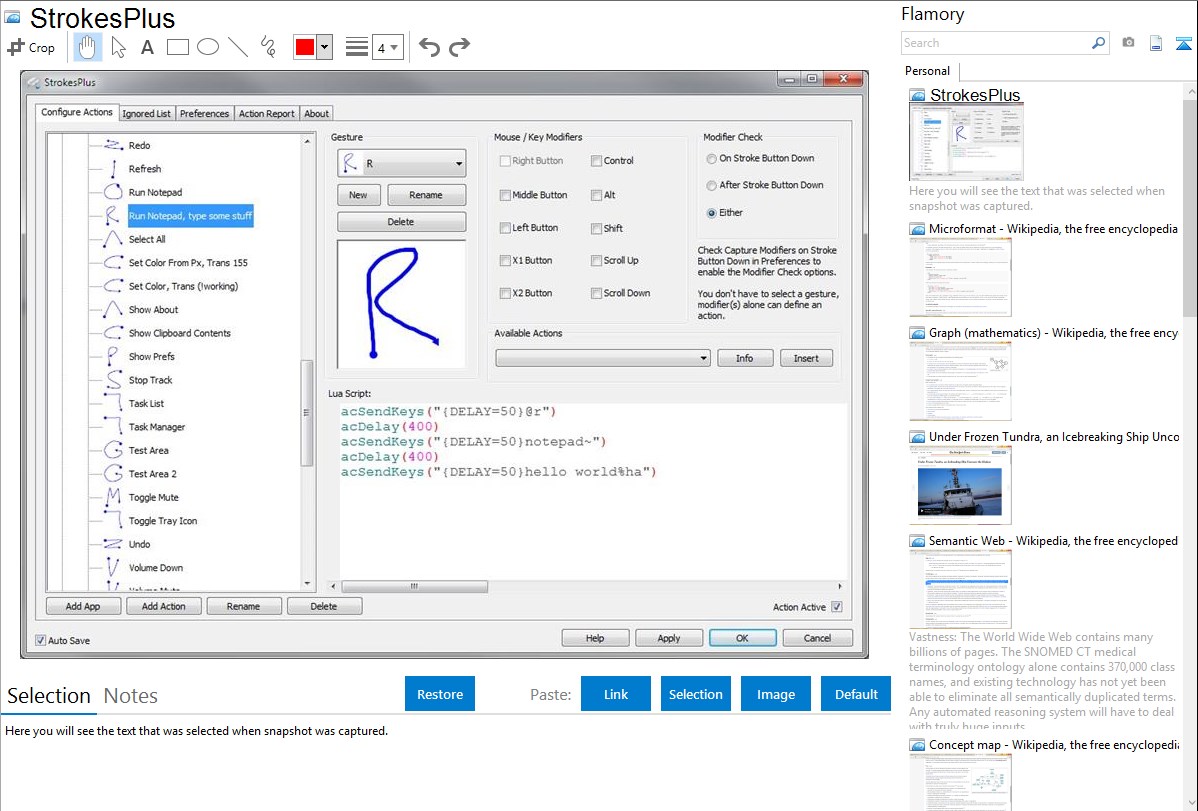Click the gesture icon beside Toggle Mute
Image resolution: width=1198 pixels, height=811 pixels.
point(113,497)
